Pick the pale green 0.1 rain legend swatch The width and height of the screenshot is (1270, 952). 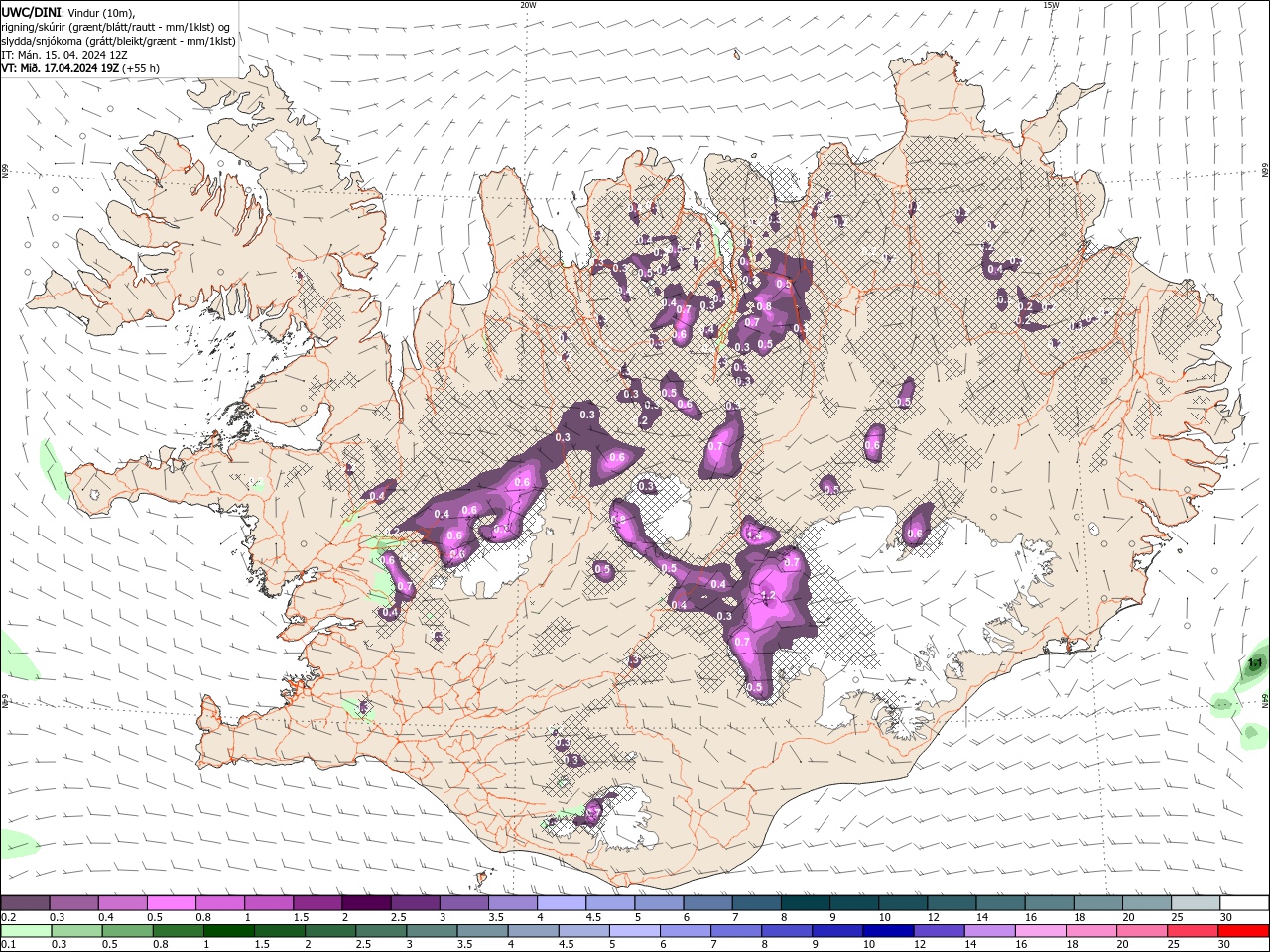pyautogui.click(x=26, y=930)
